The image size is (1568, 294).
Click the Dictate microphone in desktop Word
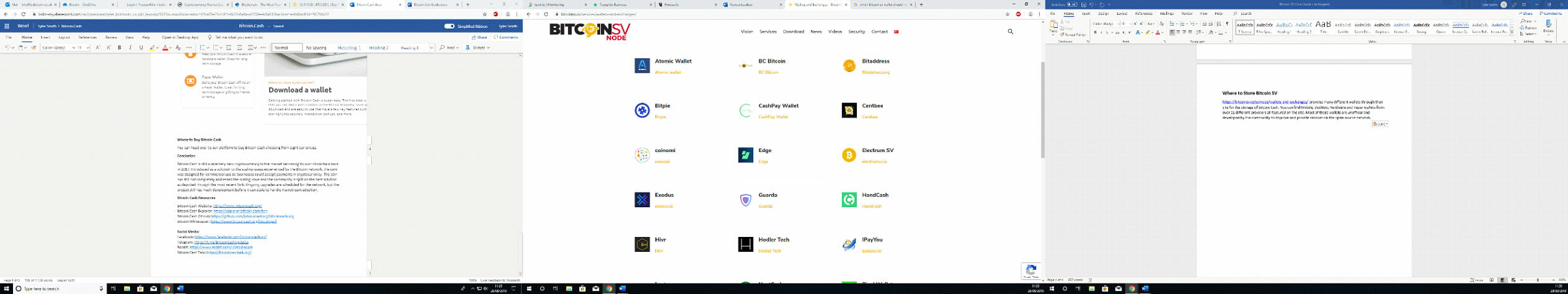(x=1548, y=25)
